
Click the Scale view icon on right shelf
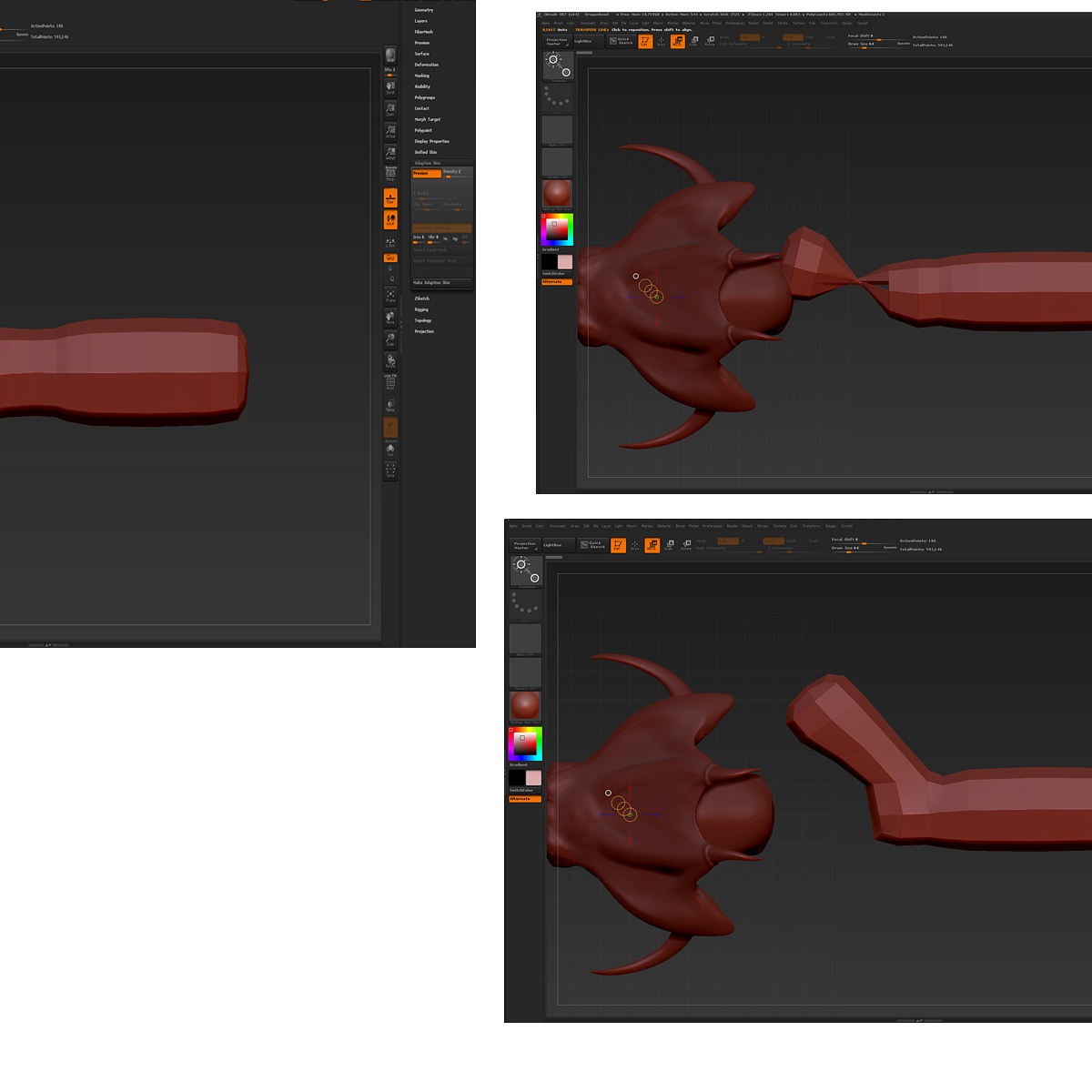pyautogui.click(x=390, y=339)
